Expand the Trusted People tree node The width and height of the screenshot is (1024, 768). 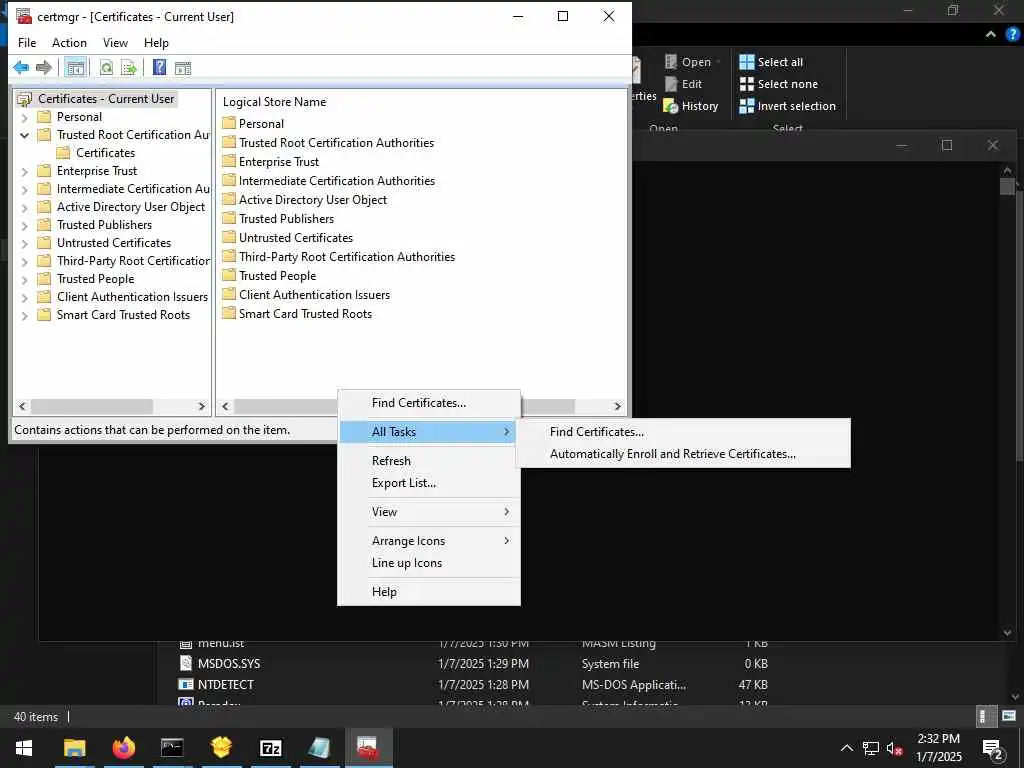(x=24, y=280)
